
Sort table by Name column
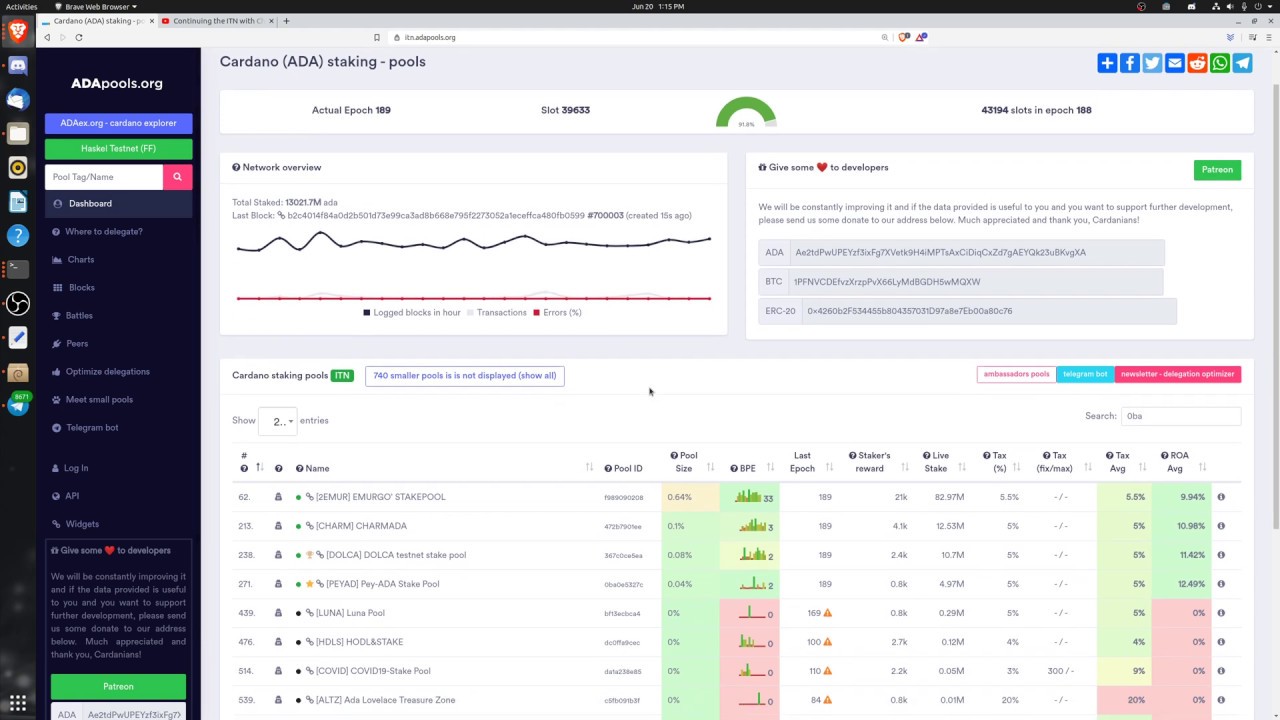pyautogui.click(x=589, y=468)
